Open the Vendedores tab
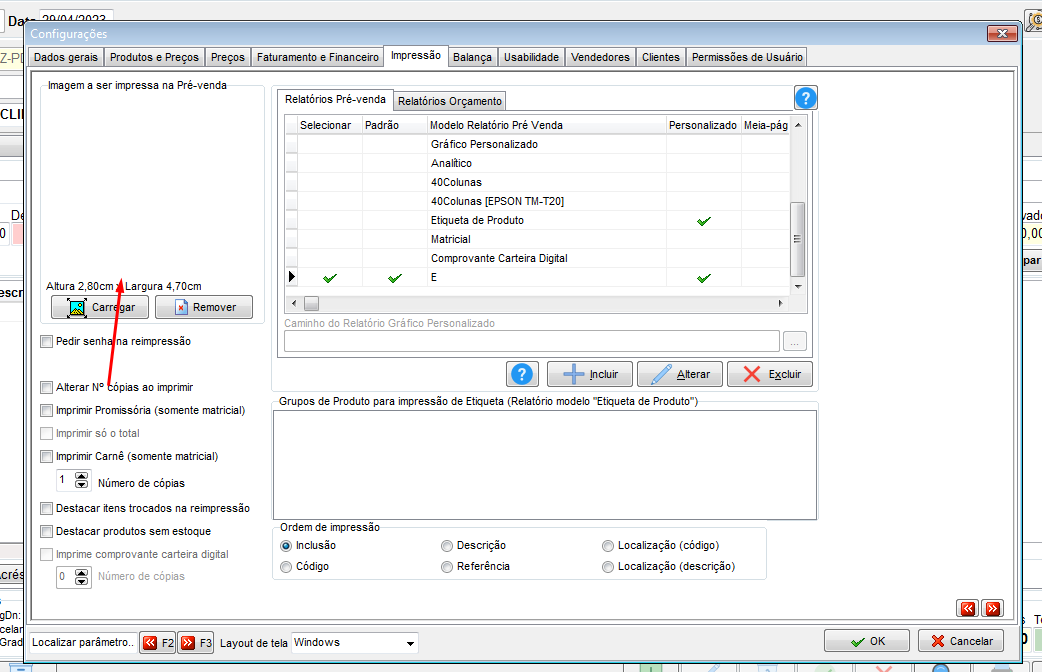 (600, 57)
